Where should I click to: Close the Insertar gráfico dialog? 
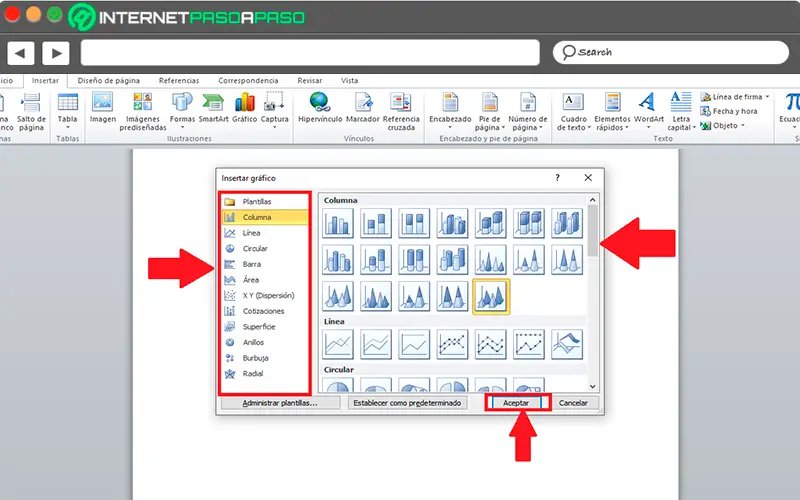(x=588, y=178)
